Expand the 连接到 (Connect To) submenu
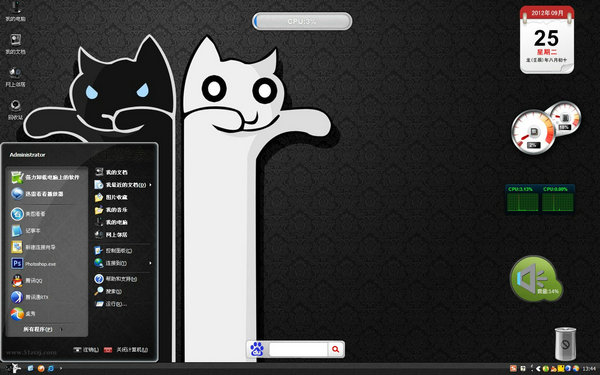Screen dimensions: 600x375 coord(122,263)
